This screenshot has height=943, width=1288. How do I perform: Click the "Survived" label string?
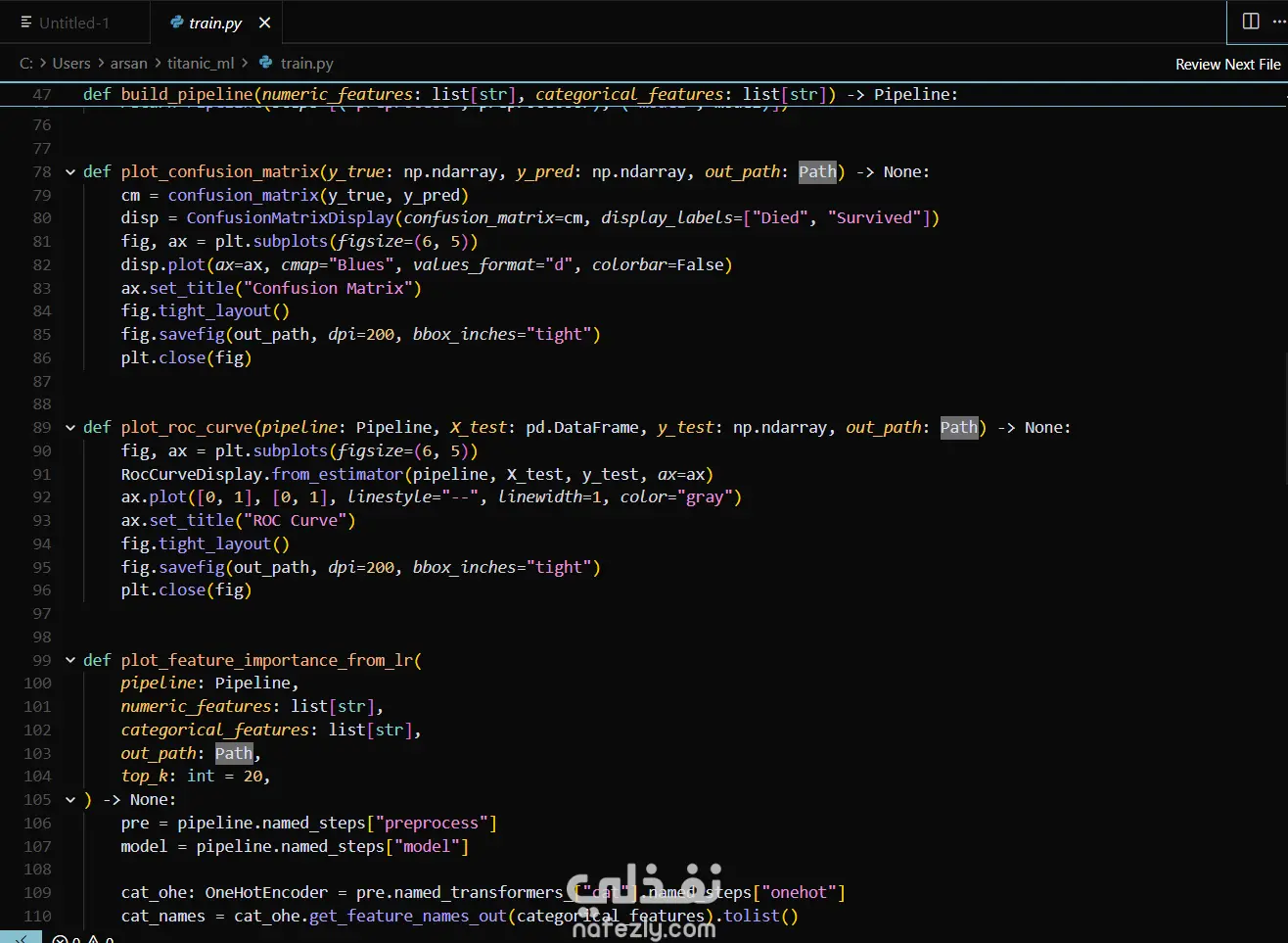[874, 218]
